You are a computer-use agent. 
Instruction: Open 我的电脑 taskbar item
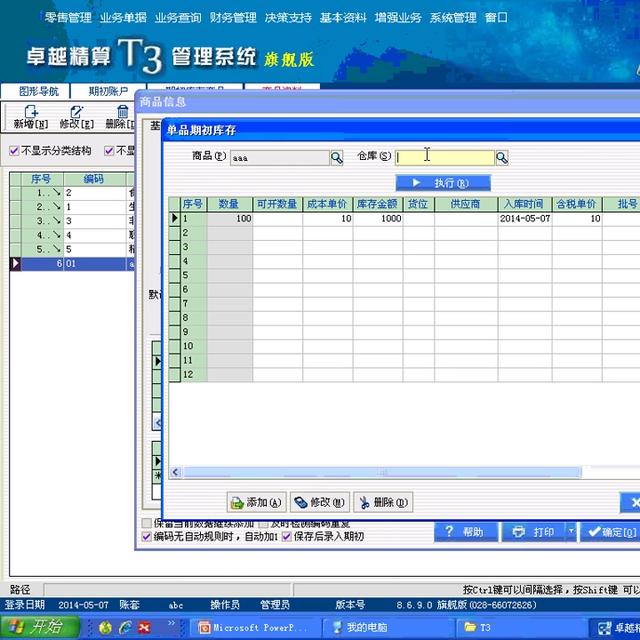[388, 627]
